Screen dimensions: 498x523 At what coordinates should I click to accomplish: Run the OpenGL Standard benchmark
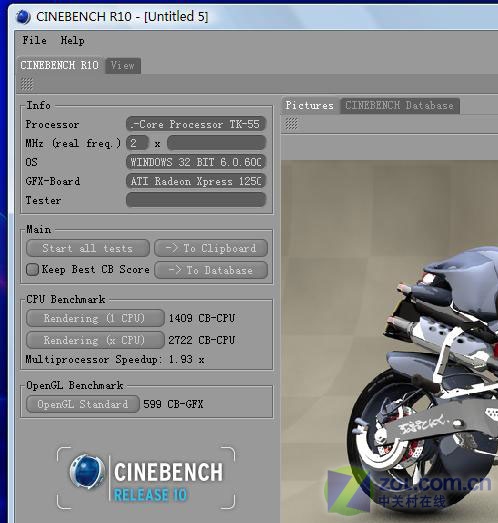[x=83, y=404]
